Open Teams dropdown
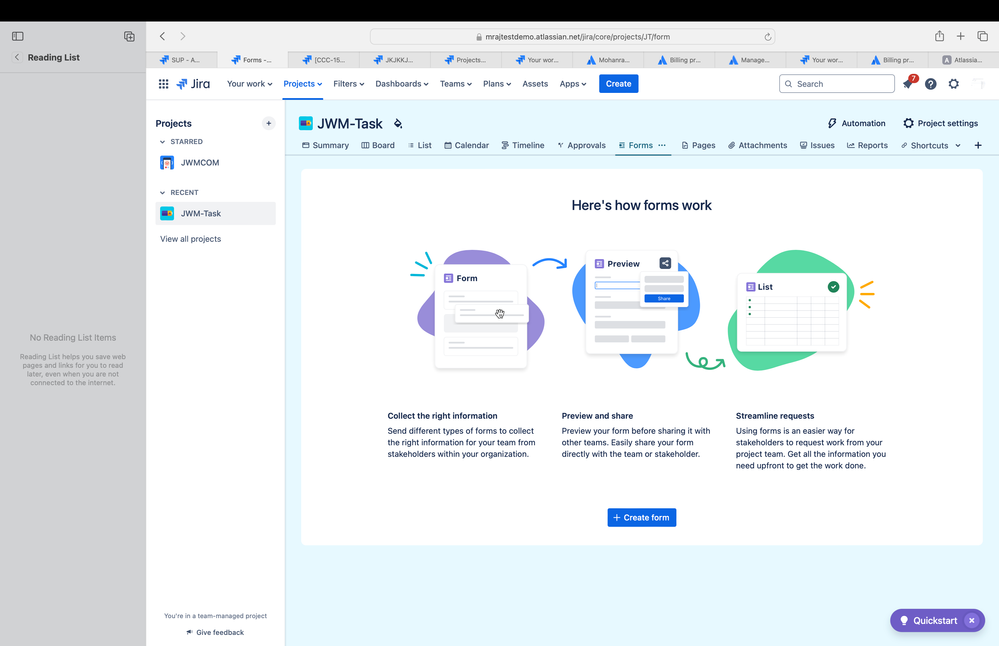Screen dimensions: 999x646 [456, 83]
